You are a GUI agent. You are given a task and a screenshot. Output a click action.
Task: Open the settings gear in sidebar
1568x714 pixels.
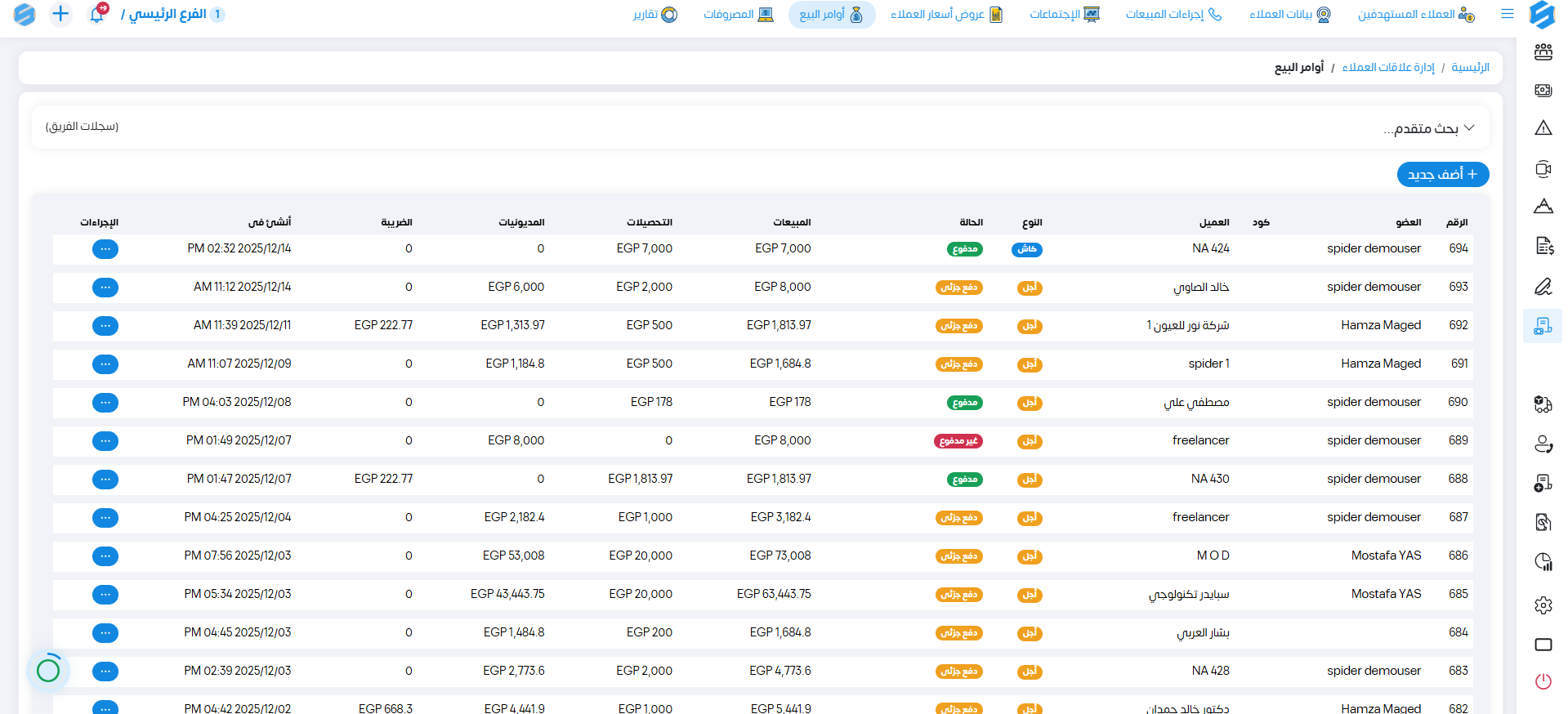tap(1543, 605)
